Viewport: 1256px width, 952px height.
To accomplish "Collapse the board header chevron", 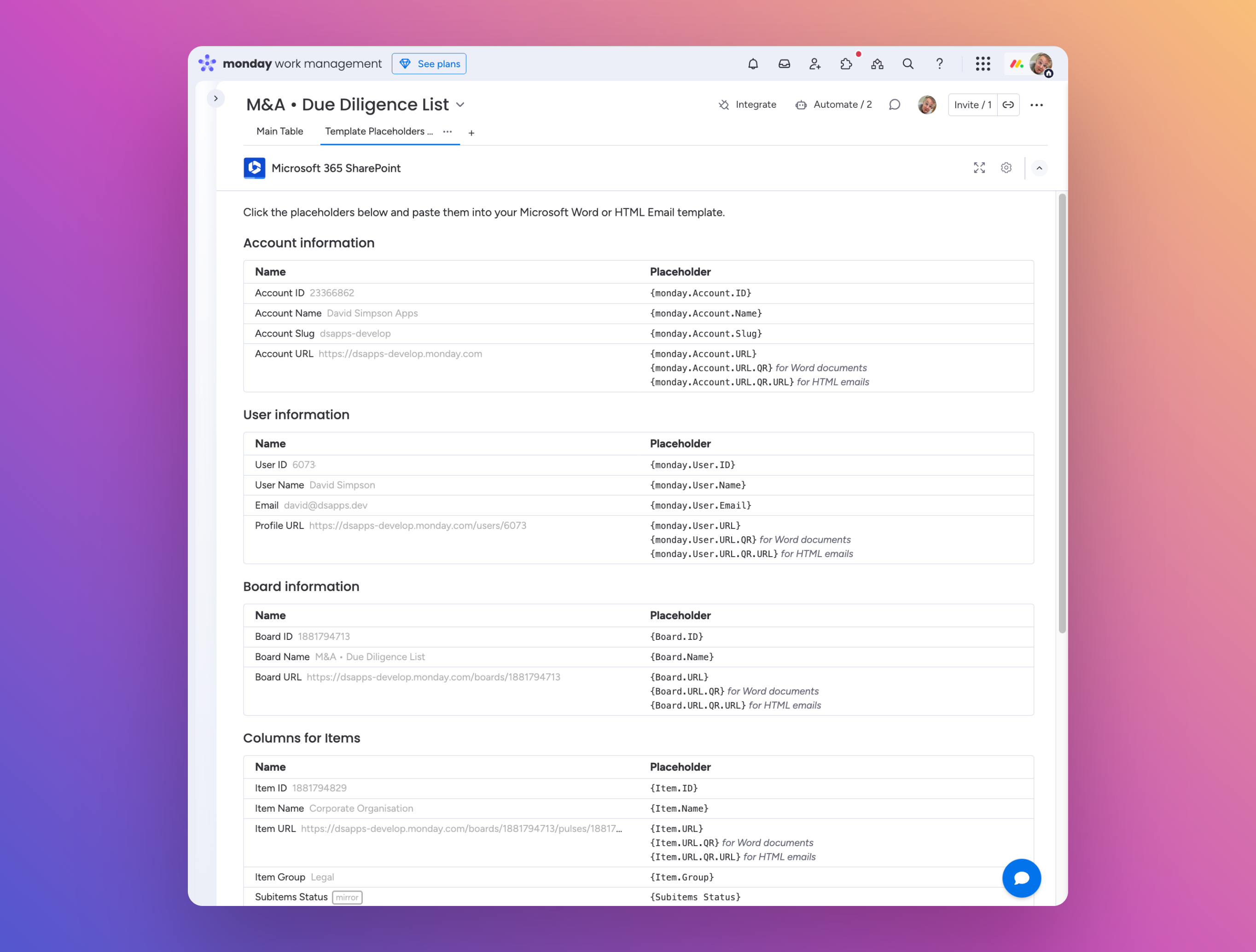I will (x=1039, y=168).
